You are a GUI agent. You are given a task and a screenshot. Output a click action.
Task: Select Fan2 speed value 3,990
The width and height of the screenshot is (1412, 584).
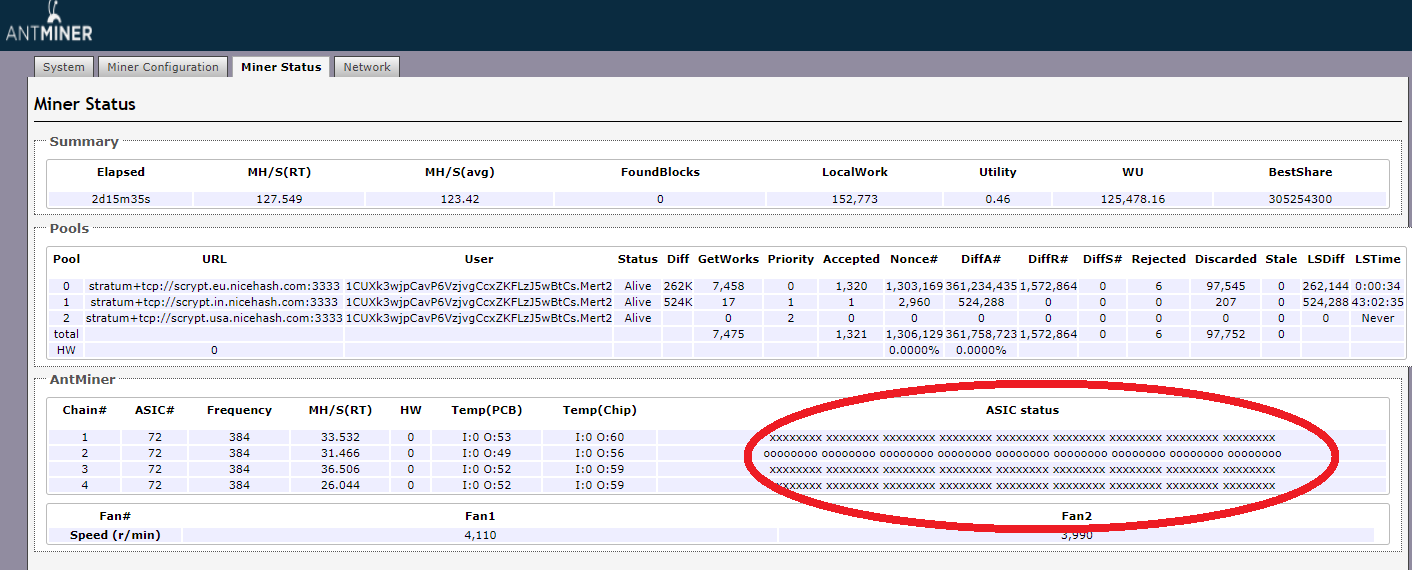click(x=1076, y=535)
